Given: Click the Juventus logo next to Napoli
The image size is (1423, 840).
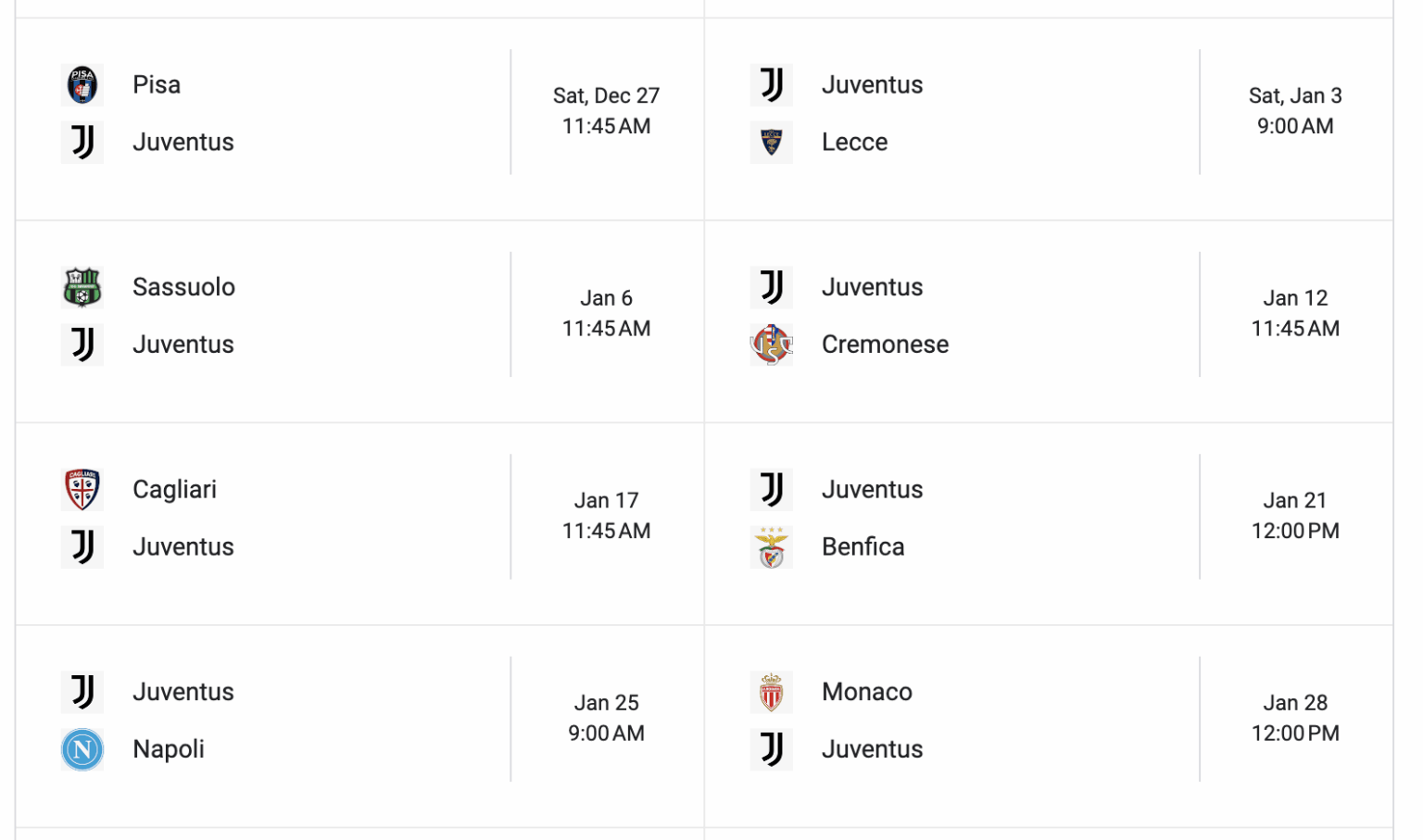Looking at the screenshot, I should (82, 692).
